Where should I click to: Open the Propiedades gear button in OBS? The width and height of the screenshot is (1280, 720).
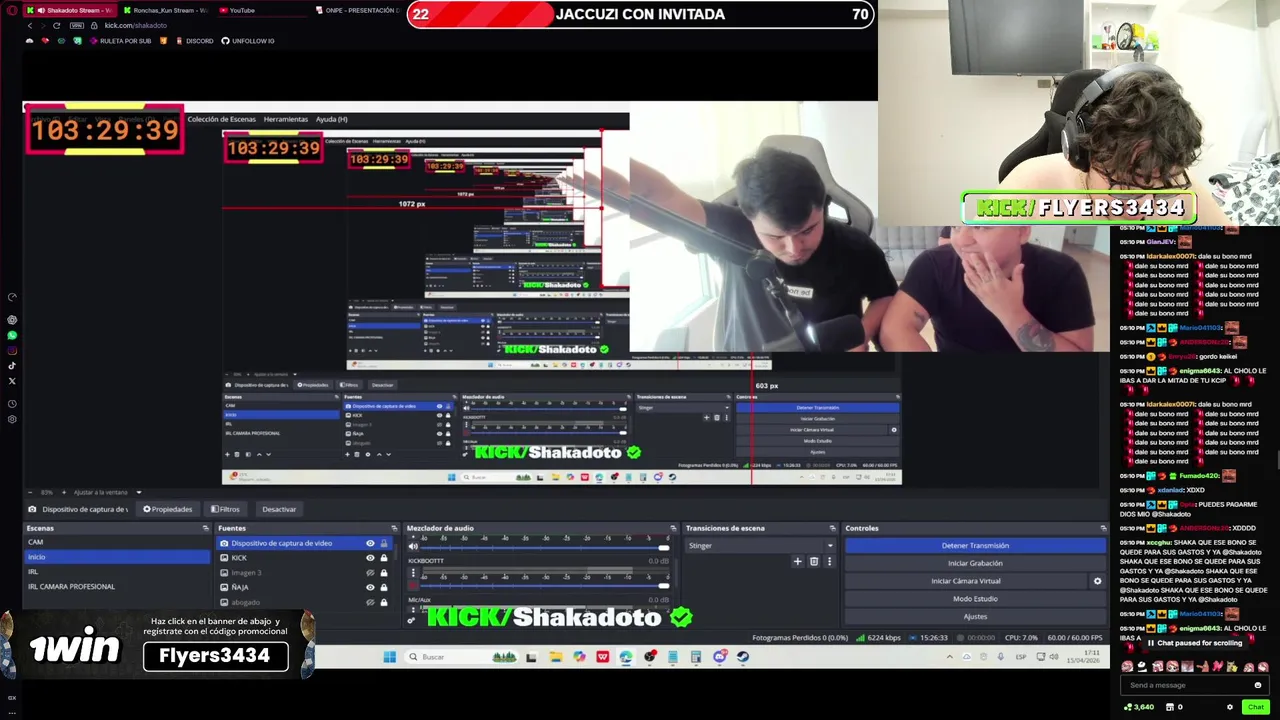(x=168, y=509)
